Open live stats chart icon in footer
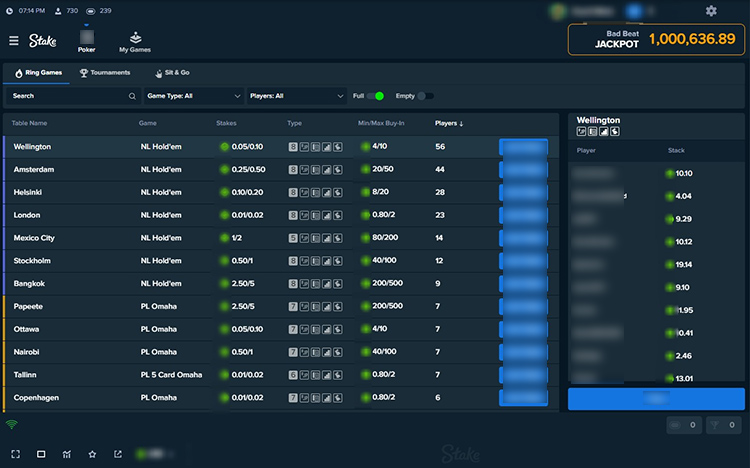Viewport: 750px width, 468px height. click(67, 454)
